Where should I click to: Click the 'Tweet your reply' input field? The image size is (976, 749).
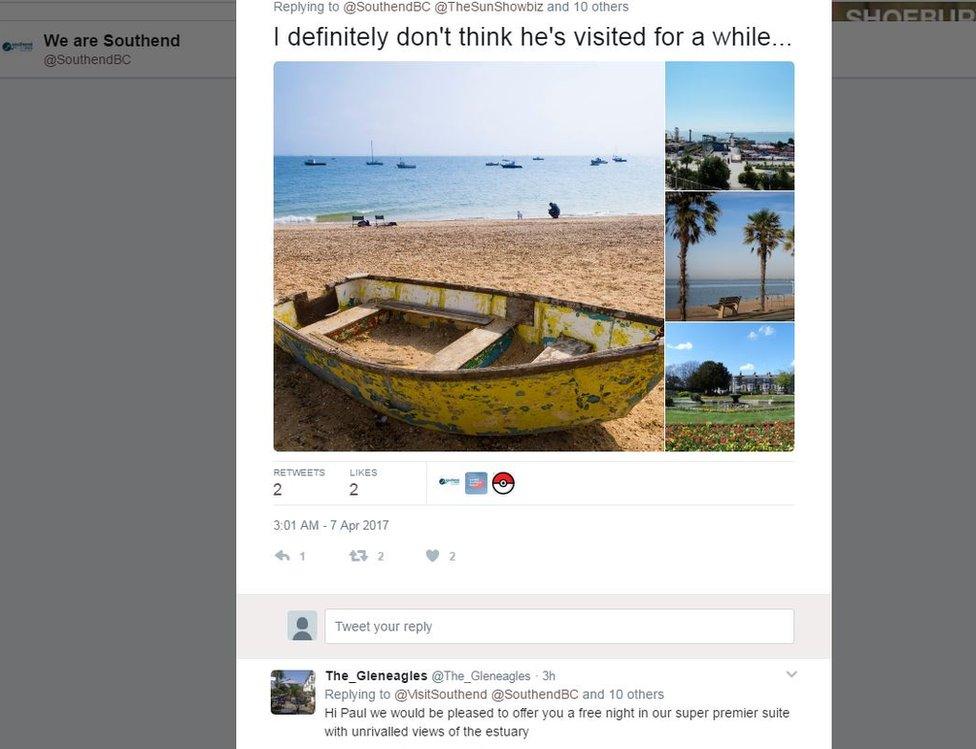pyautogui.click(x=560, y=626)
